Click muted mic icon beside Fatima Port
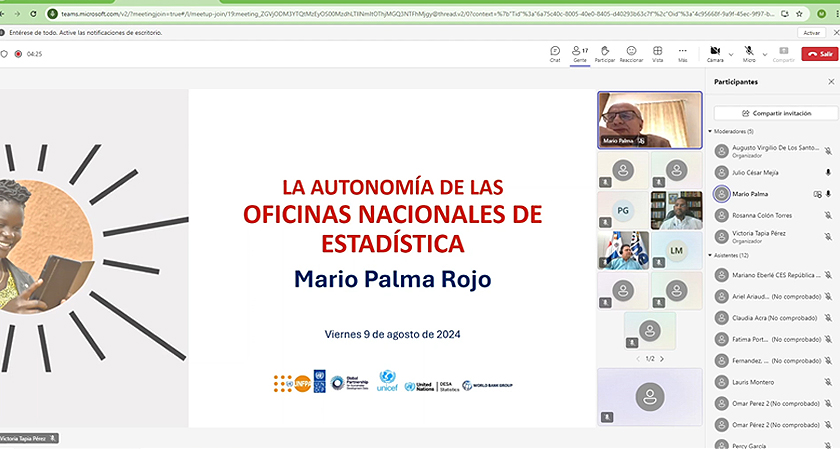 [x=828, y=339]
